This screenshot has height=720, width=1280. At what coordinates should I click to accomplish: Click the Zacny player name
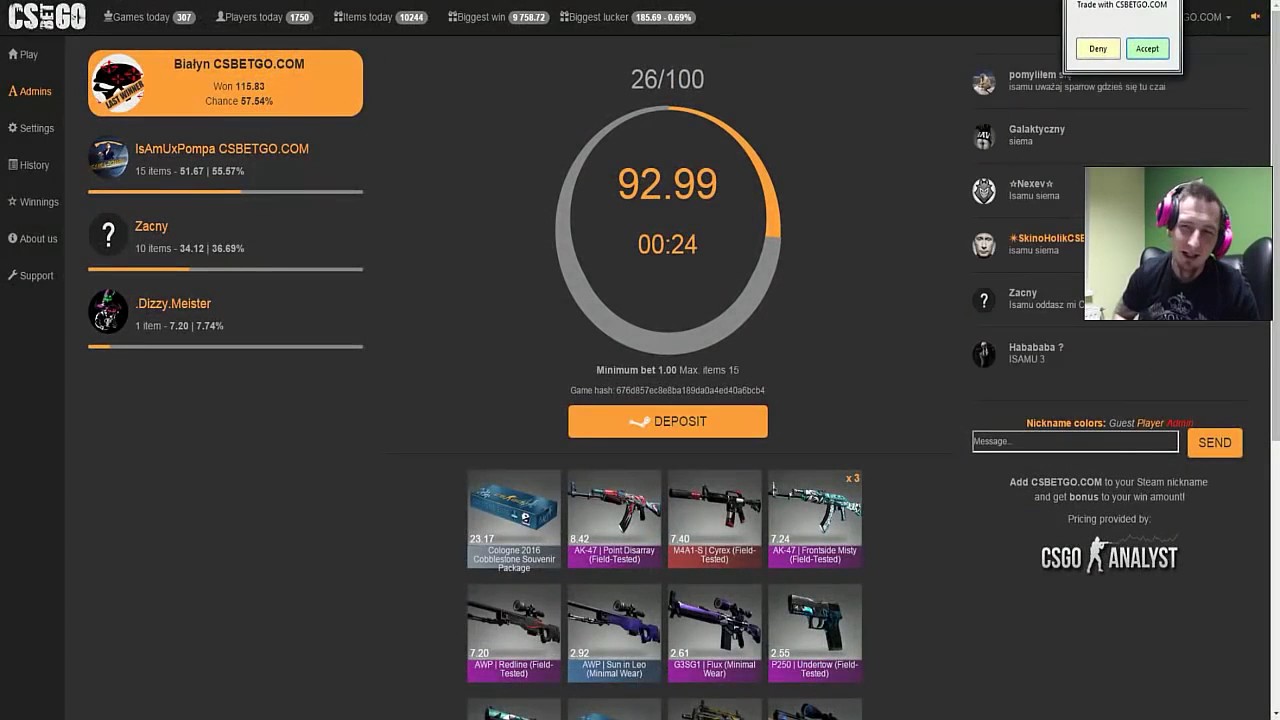(151, 227)
